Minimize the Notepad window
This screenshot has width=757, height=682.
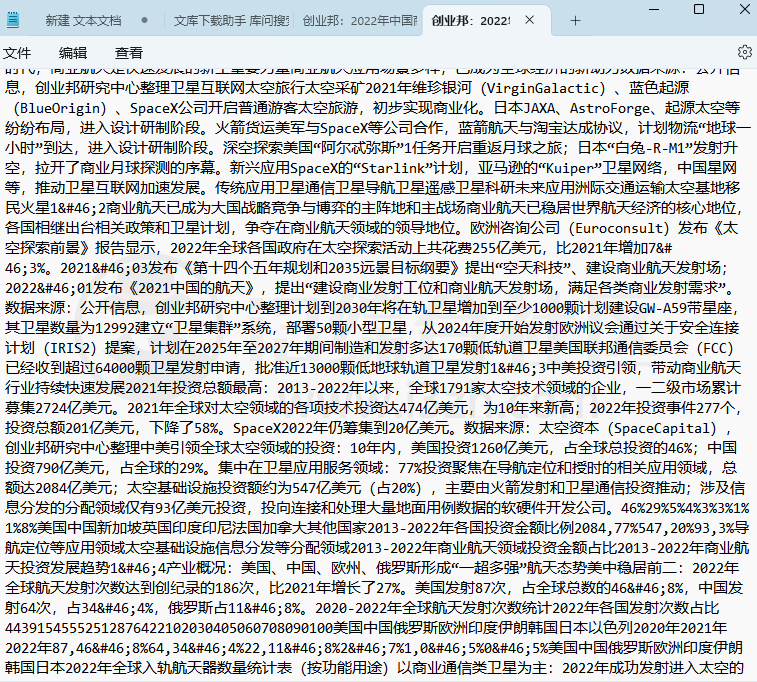point(654,9)
